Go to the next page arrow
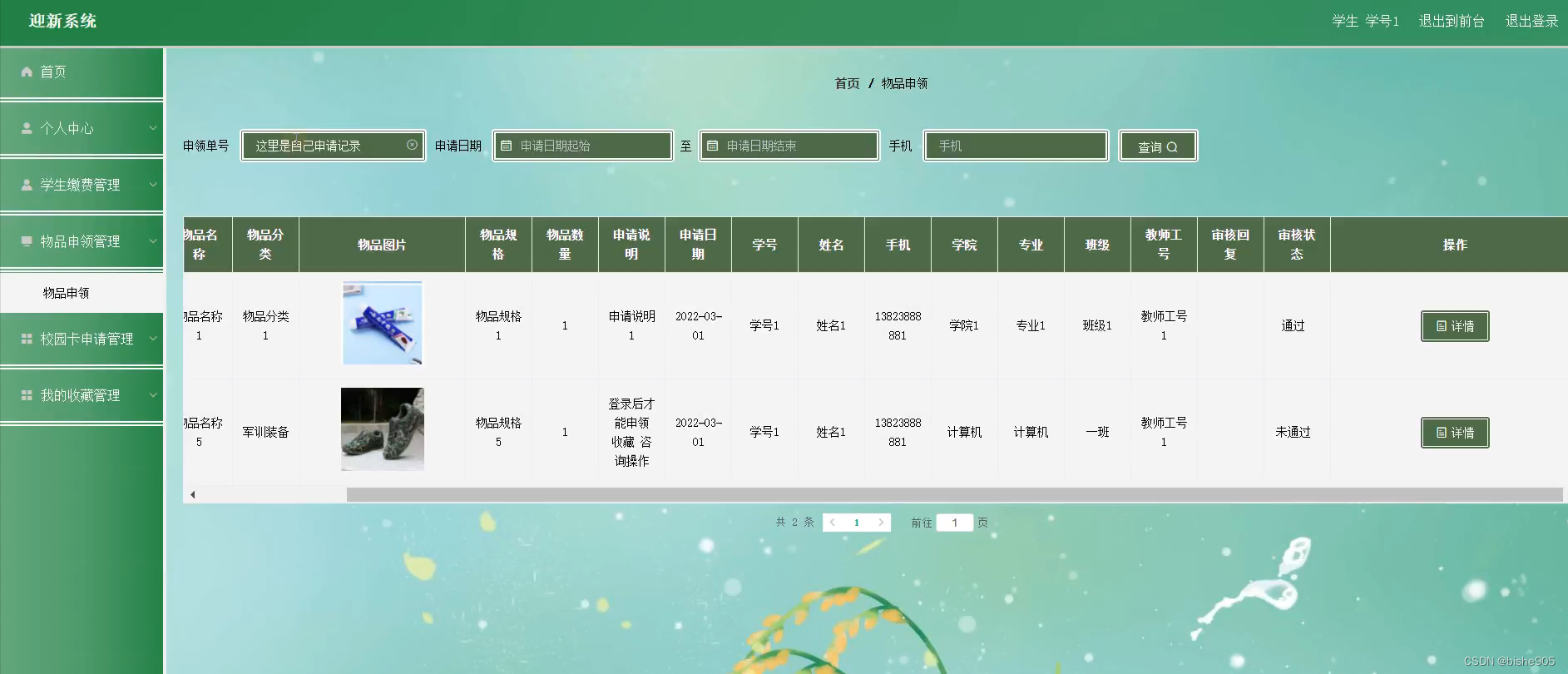Screen dimensions: 1568x674 point(881,523)
